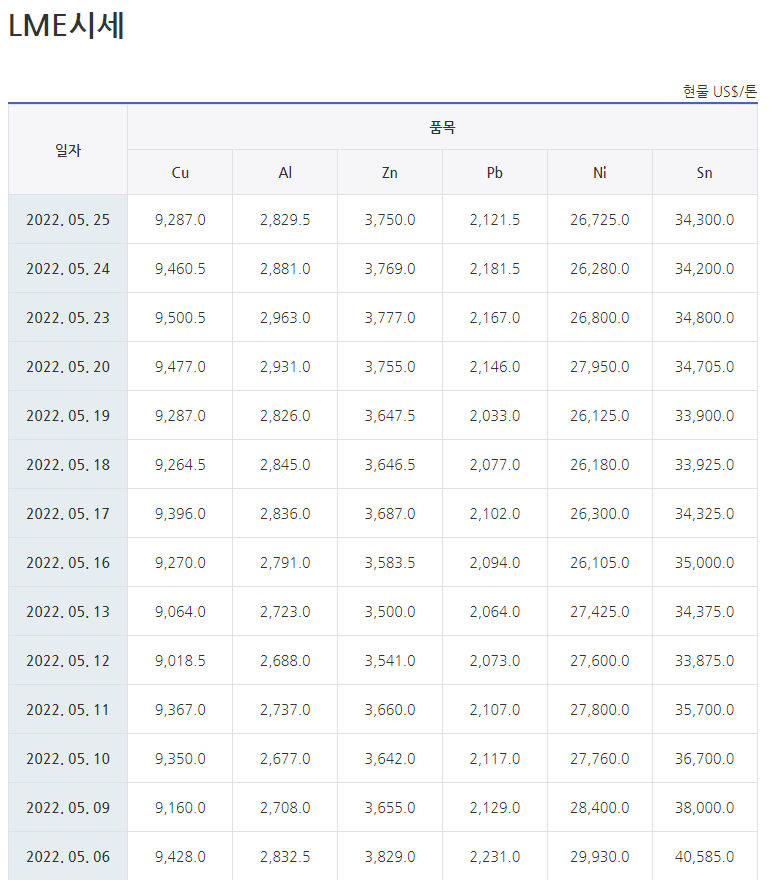Click Pb price 2,181.5
This screenshot has width=769, height=880.
pyautogui.click(x=495, y=268)
